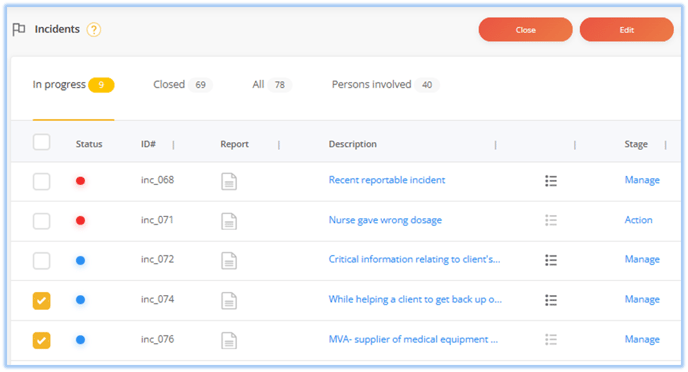The width and height of the screenshot is (688, 372).
Task: Open 'Critical information relating to client's...' link
Action: coord(414,259)
